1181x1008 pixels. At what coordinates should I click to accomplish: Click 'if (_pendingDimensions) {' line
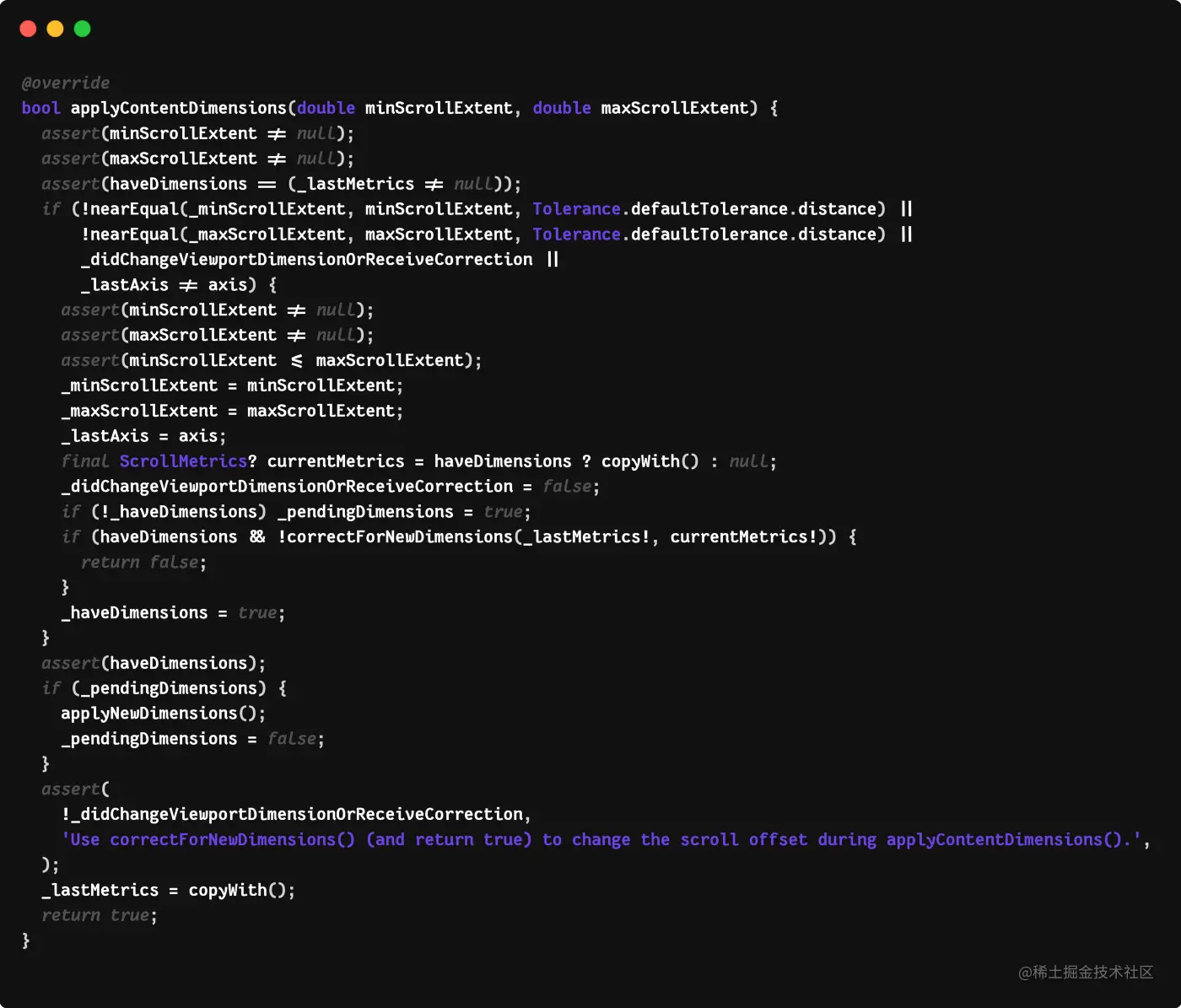point(164,688)
